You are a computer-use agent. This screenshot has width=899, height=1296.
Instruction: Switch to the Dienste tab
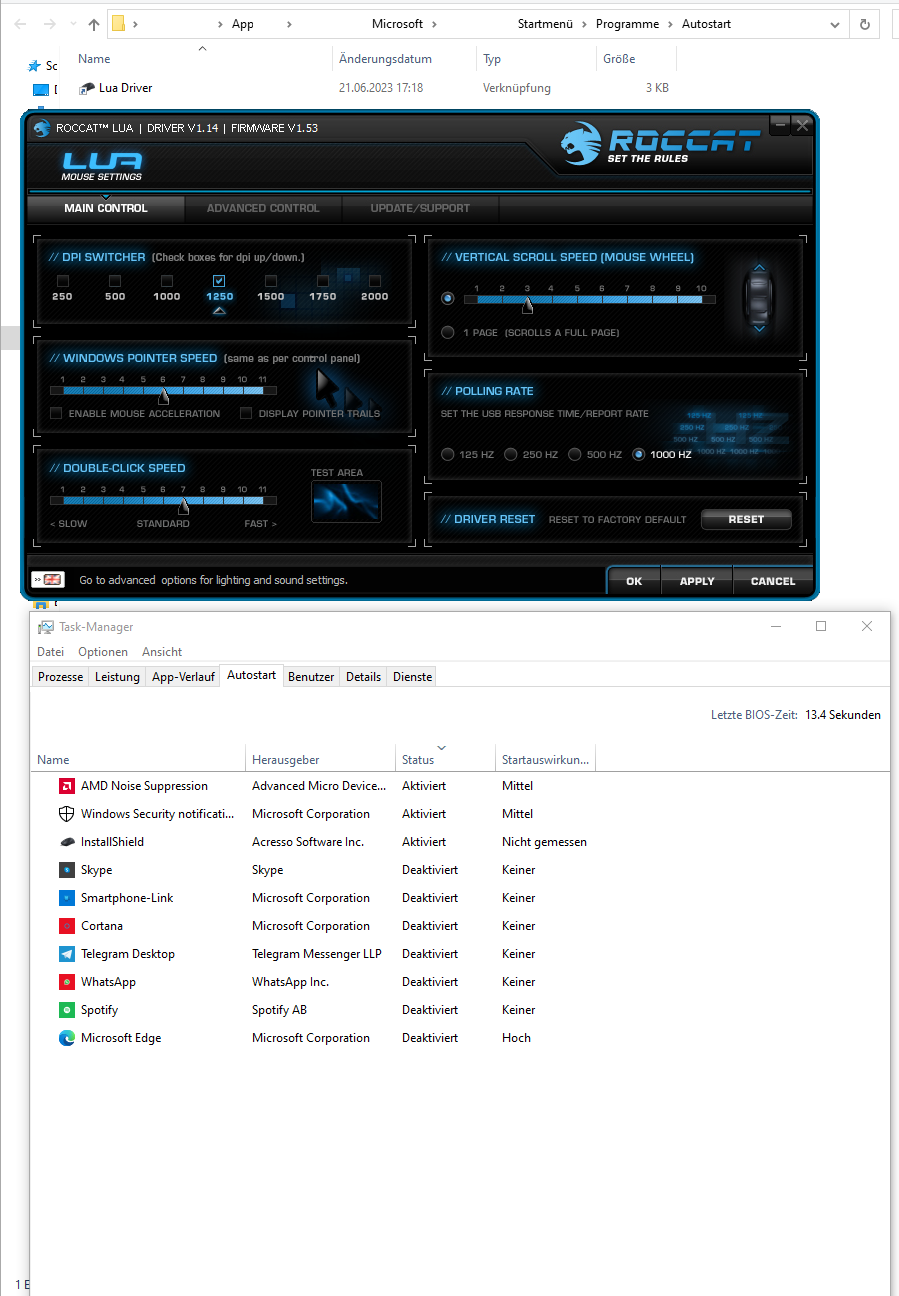tap(413, 677)
